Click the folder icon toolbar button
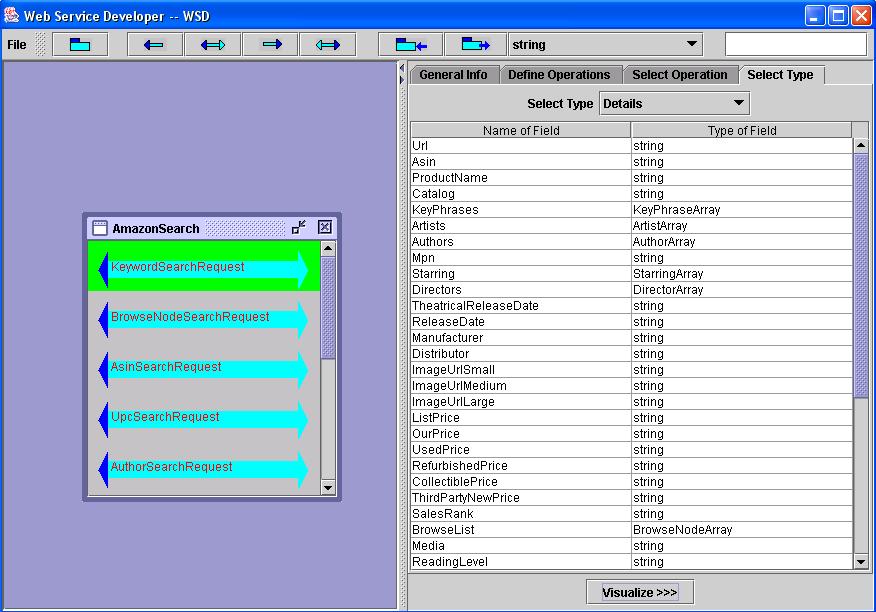Viewport: 876px width, 612px height. coord(80,45)
